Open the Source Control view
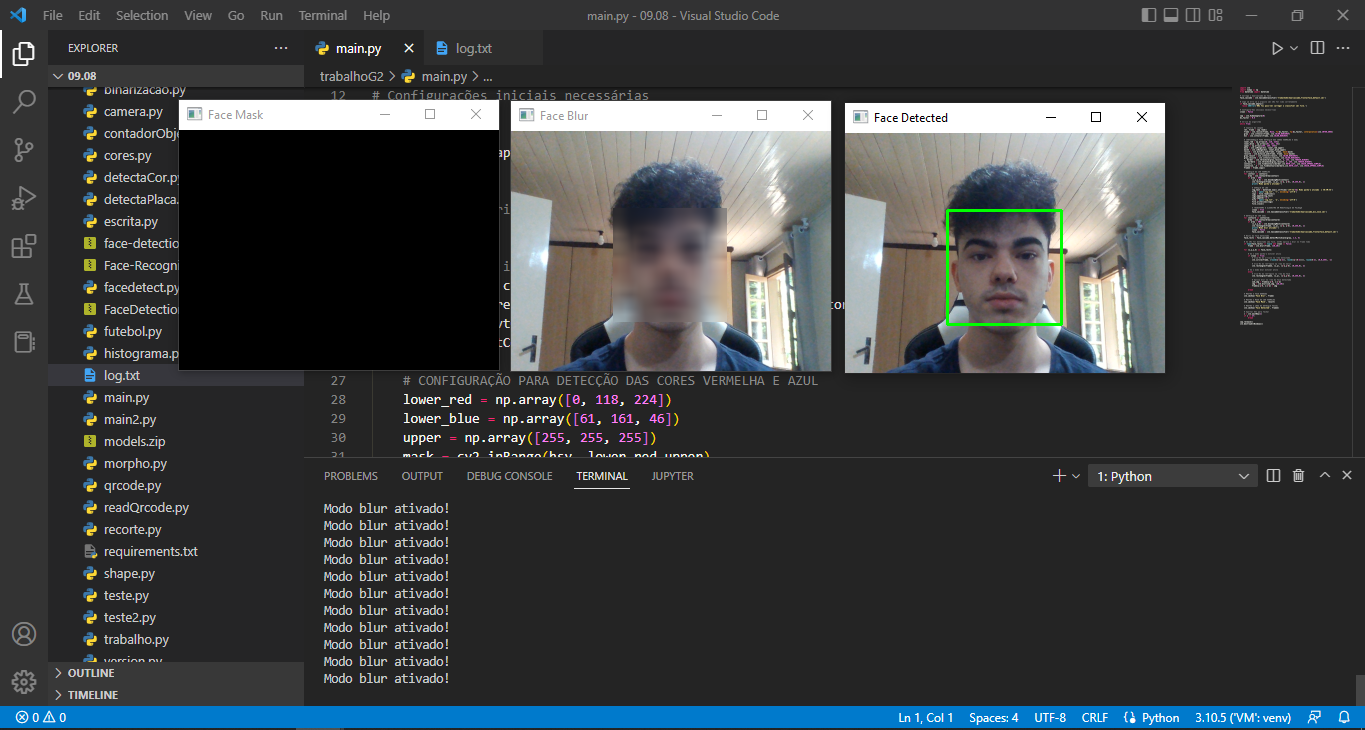1365x730 pixels. coord(24,149)
